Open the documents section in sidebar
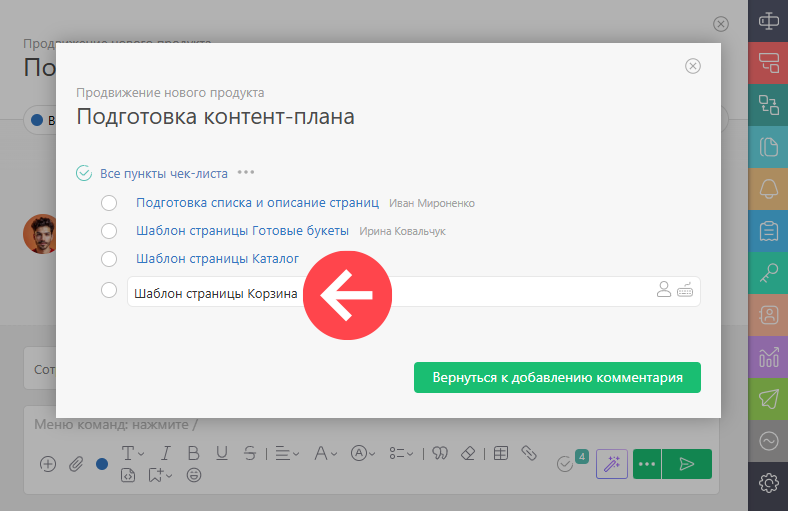Screen dimensions: 788x511 pos(768,147)
